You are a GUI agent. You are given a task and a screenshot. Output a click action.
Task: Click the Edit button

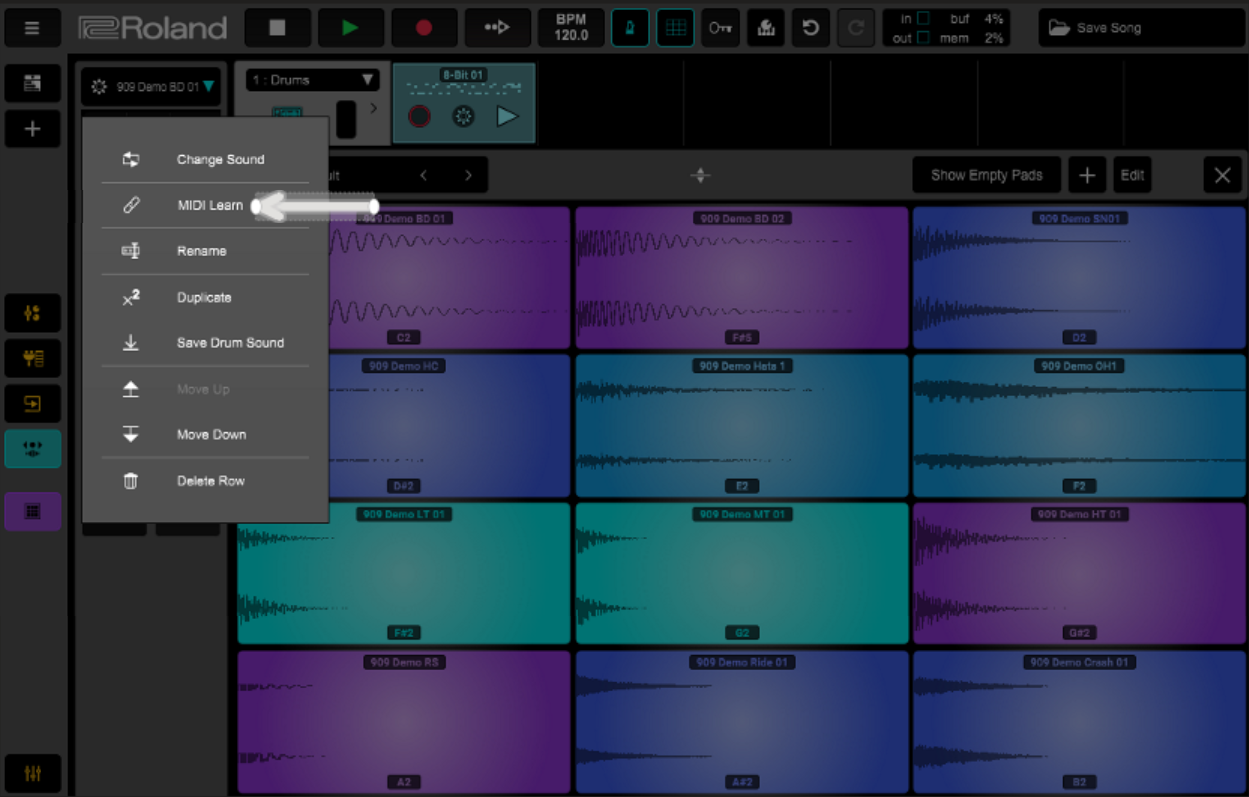pos(1132,175)
